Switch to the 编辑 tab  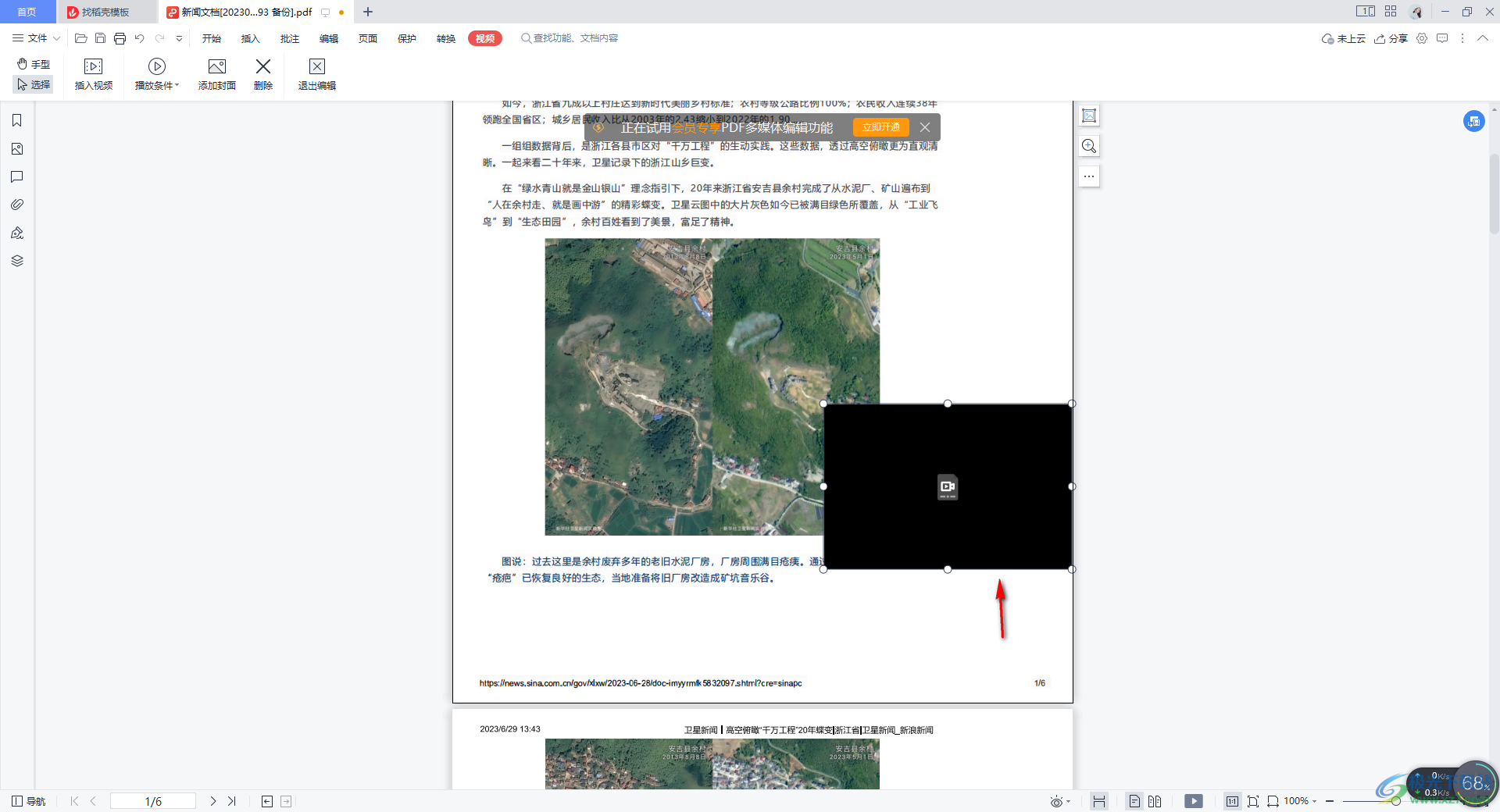(x=329, y=38)
